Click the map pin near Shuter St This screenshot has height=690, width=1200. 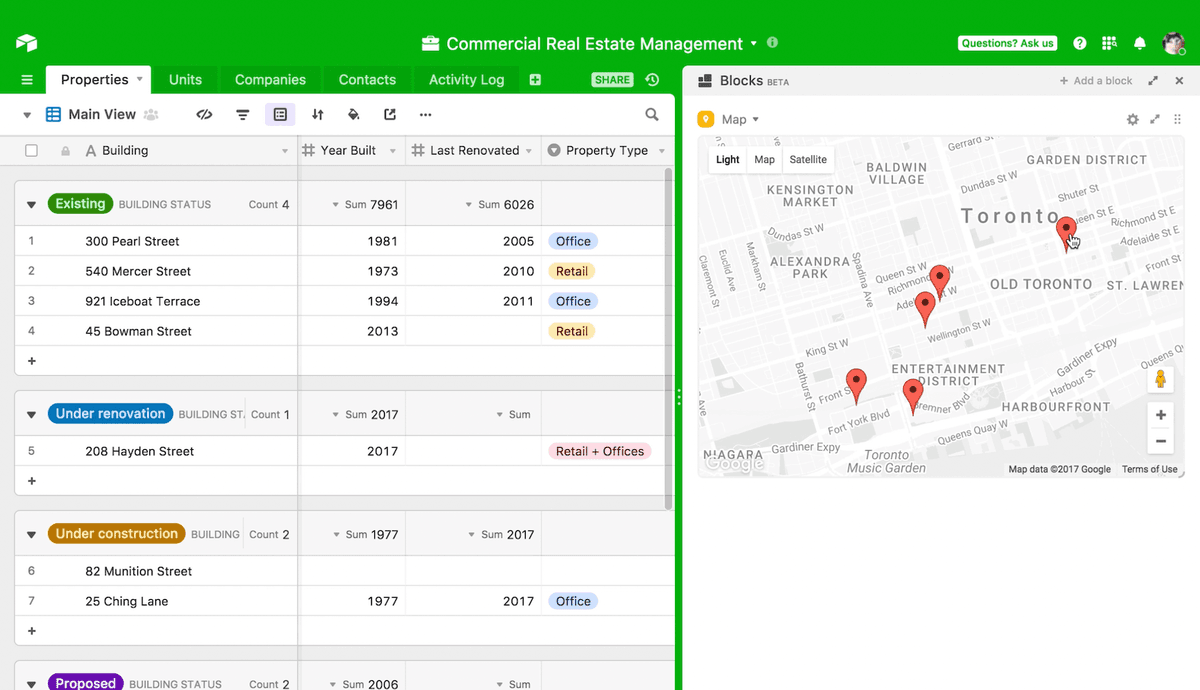[1066, 233]
